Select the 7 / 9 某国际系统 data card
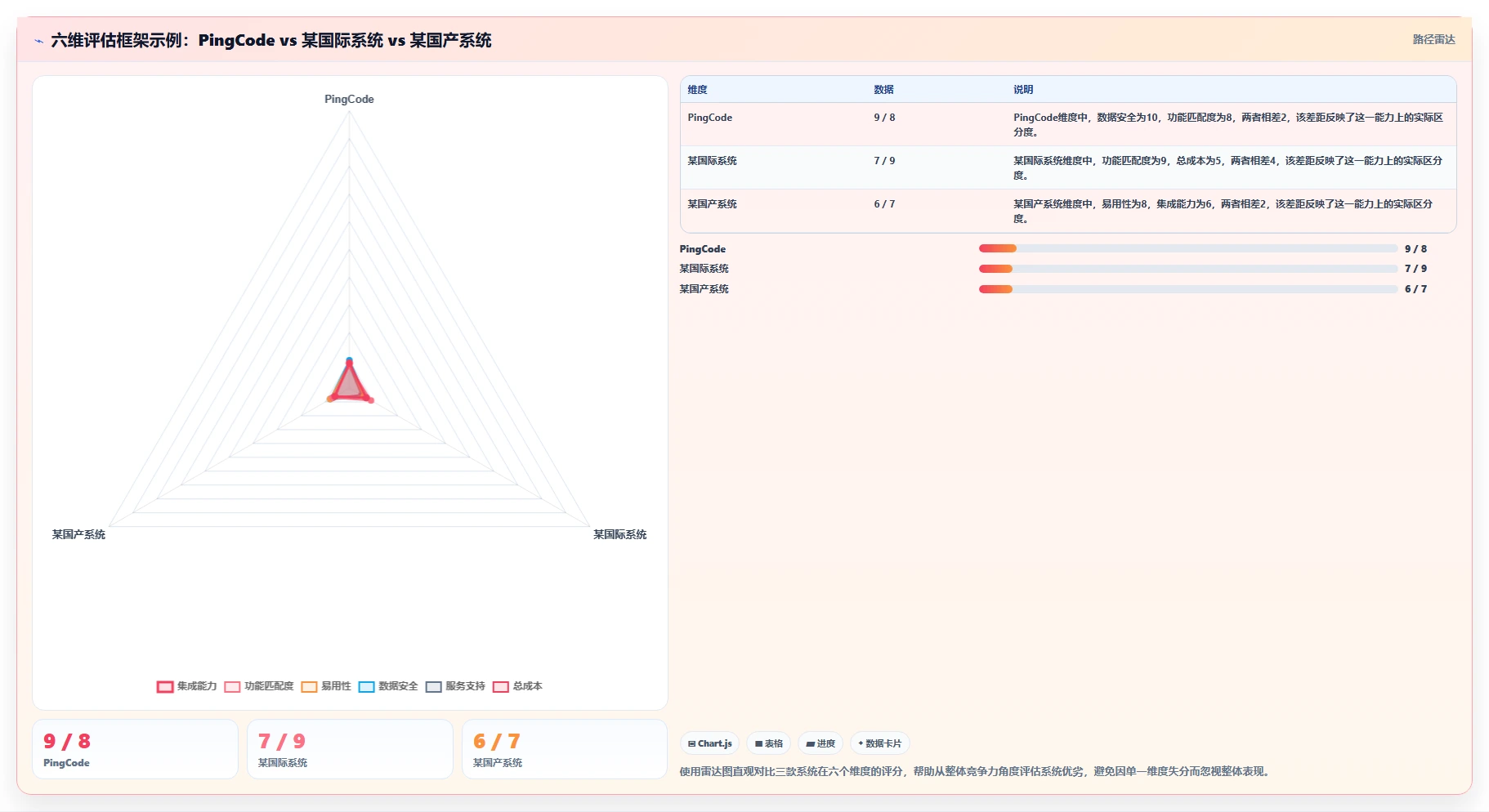The image size is (1489, 812). coord(350,749)
